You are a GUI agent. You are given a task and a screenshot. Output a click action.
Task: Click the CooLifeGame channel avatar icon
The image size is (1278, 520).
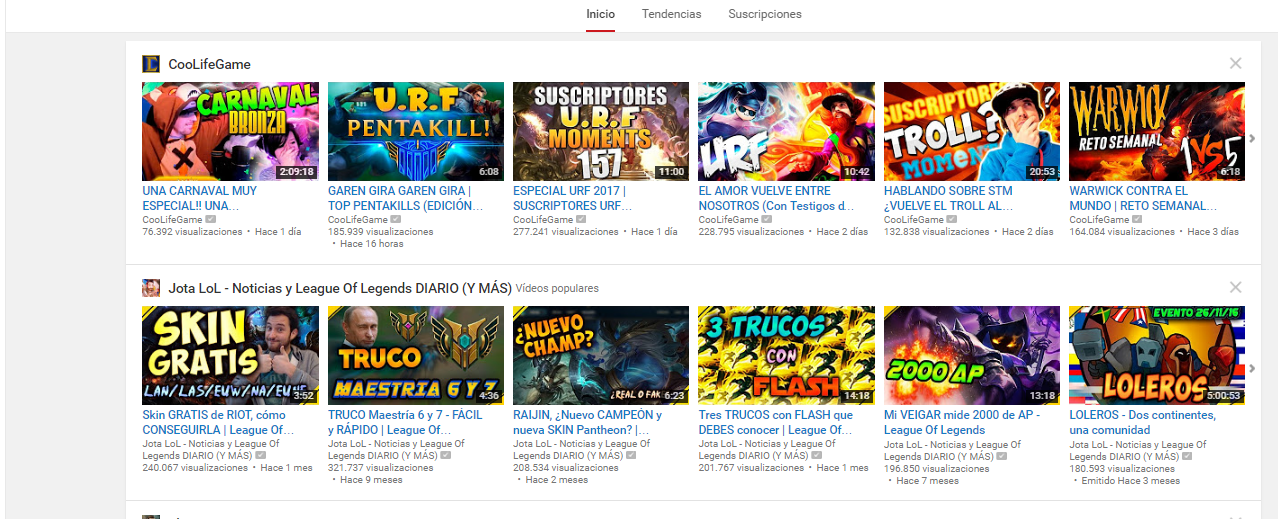(150, 64)
